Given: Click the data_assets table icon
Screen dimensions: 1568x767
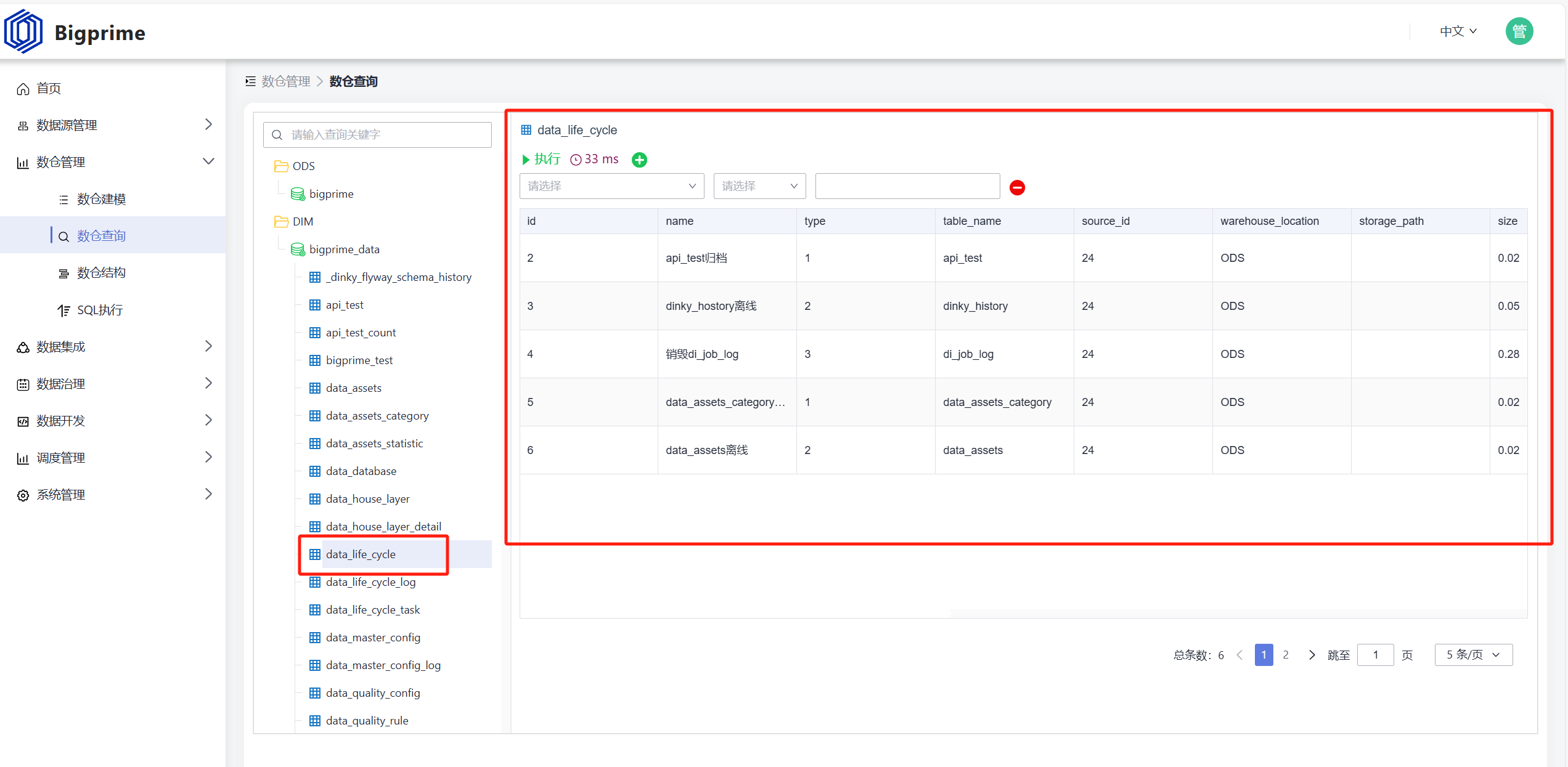Looking at the screenshot, I should (315, 388).
